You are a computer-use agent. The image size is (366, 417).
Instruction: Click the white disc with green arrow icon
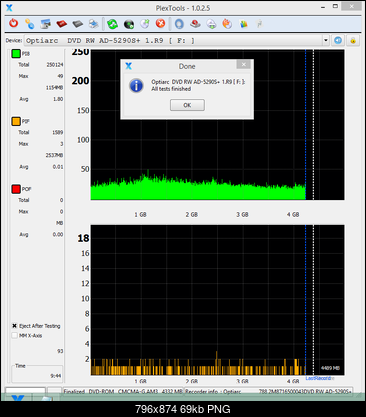[211, 24]
